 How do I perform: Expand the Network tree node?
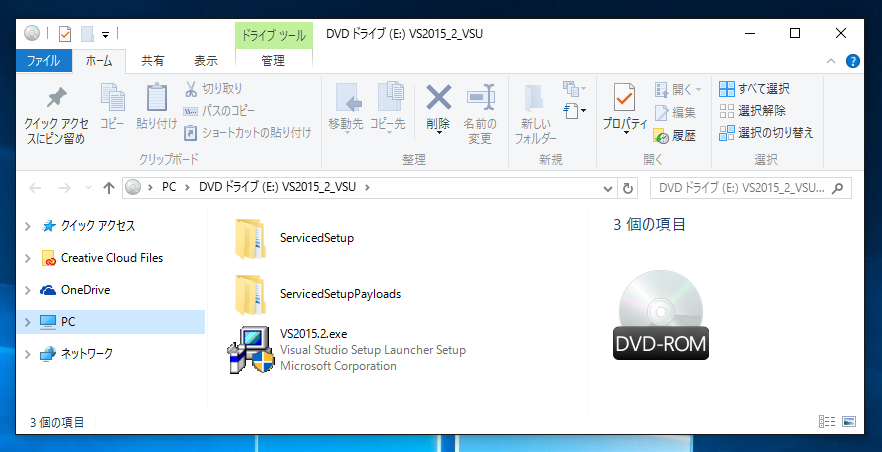tap(28, 354)
